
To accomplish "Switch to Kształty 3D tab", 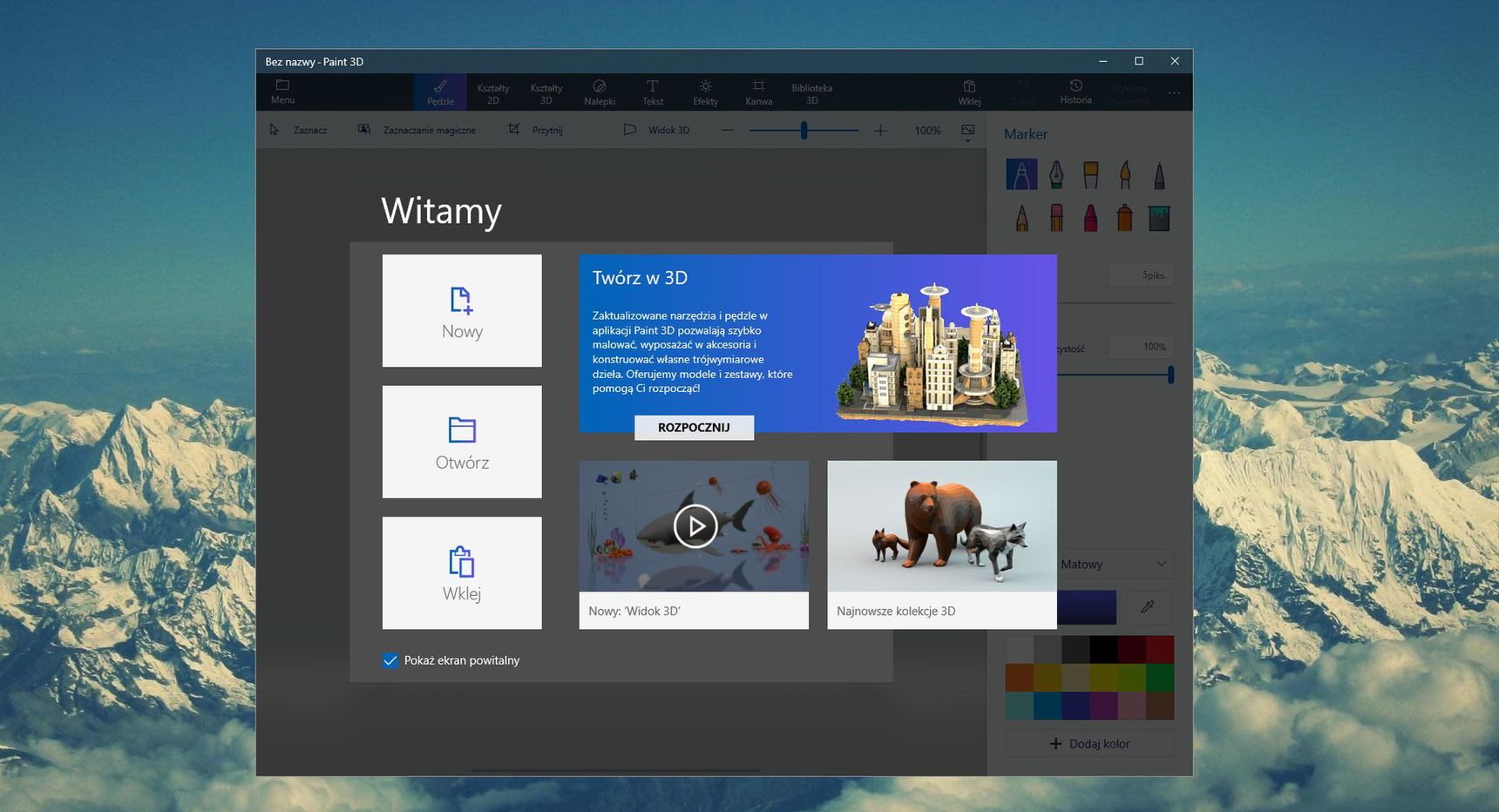I will tap(546, 92).
